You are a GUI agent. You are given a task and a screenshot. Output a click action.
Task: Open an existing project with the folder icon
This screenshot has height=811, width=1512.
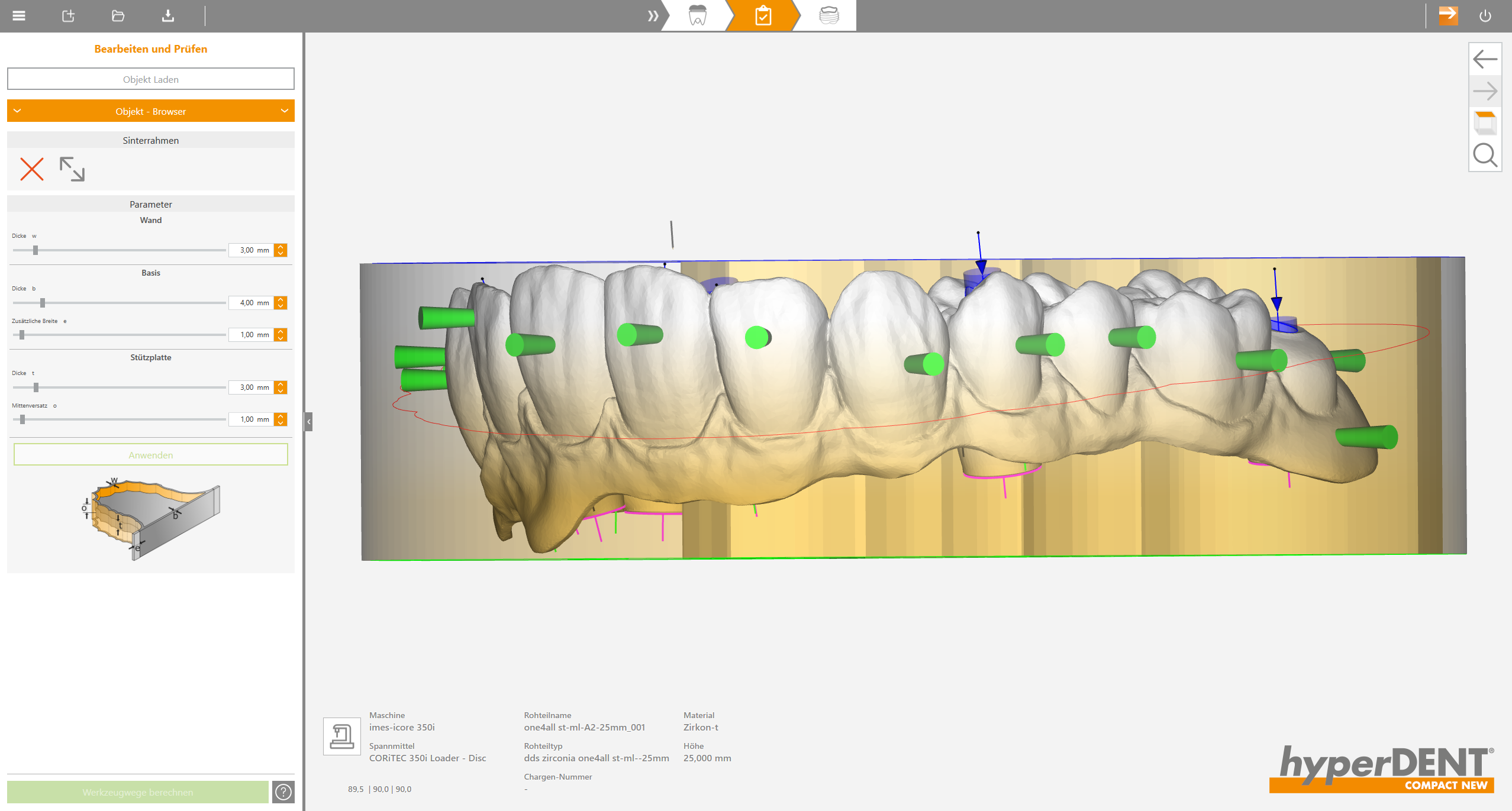coord(117,15)
